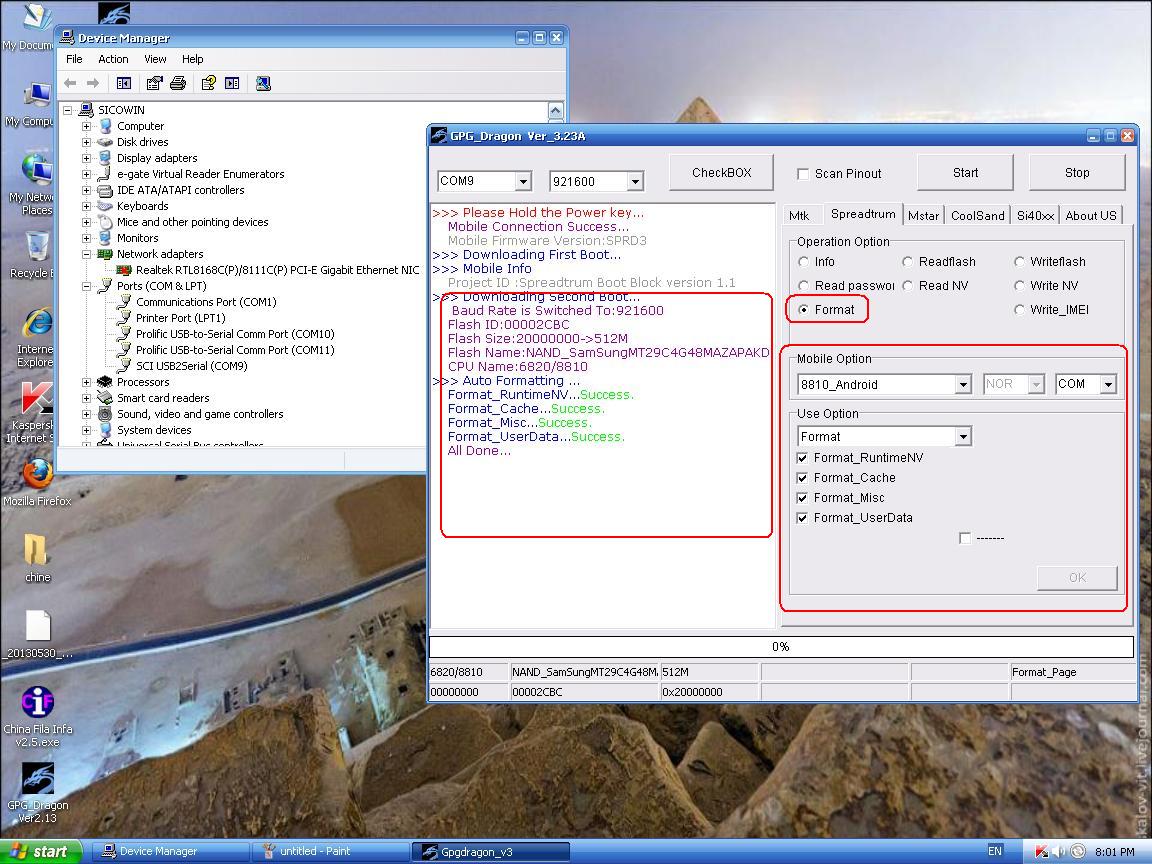
Task: Switch to untitled - Paint in taskbar
Action: coord(329,852)
